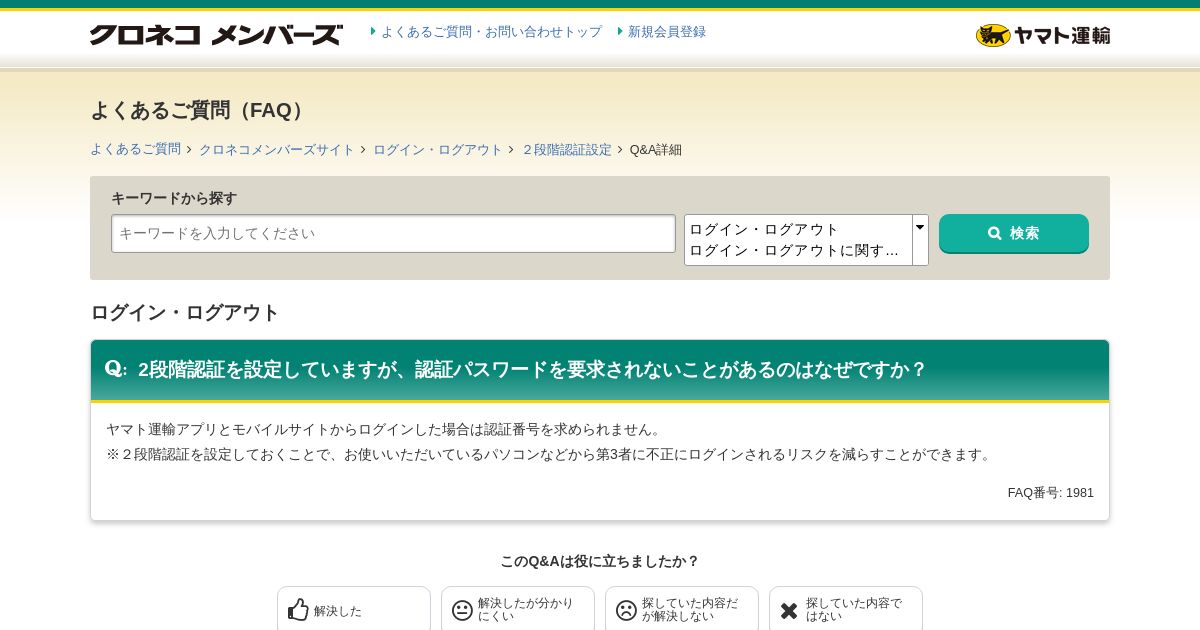Image resolution: width=1200 pixels, height=630 pixels.
Task: Go to ログイン・ログアウト breadcrumb
Action: point(438,149)
